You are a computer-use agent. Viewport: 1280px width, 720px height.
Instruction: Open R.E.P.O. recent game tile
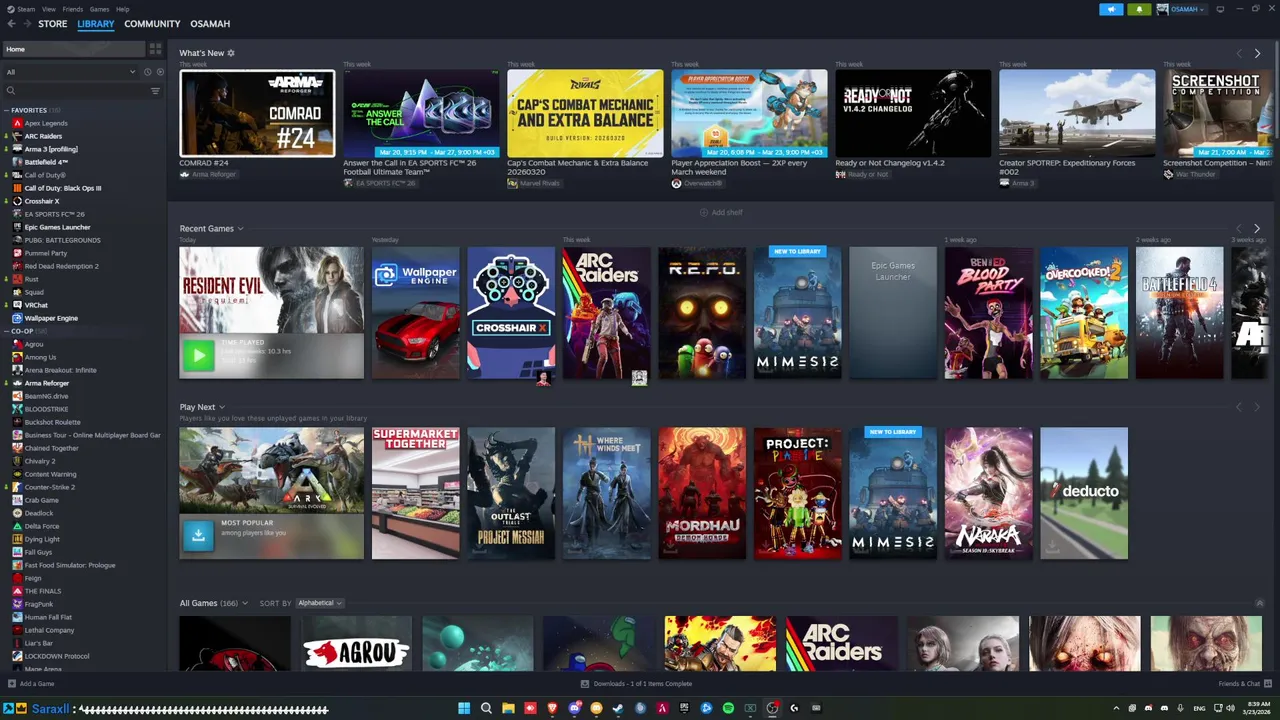pos(702,313)
